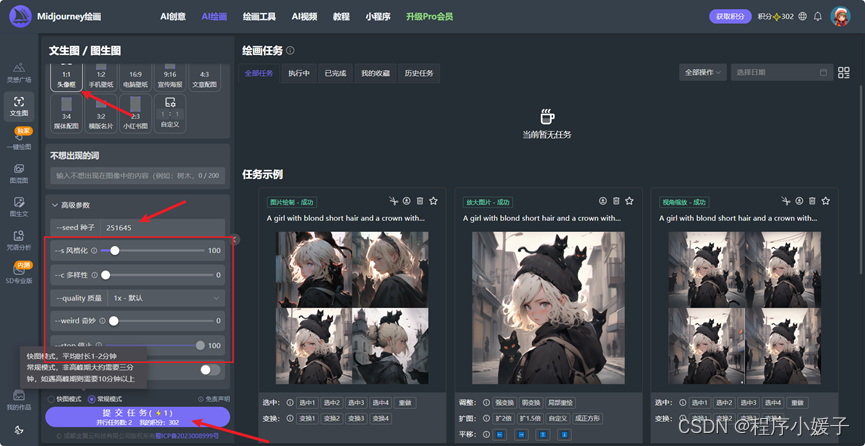This screenshot has height=446, width=865.
Task: Toggle the switch below the stop slider
Action: click(210, 370)
